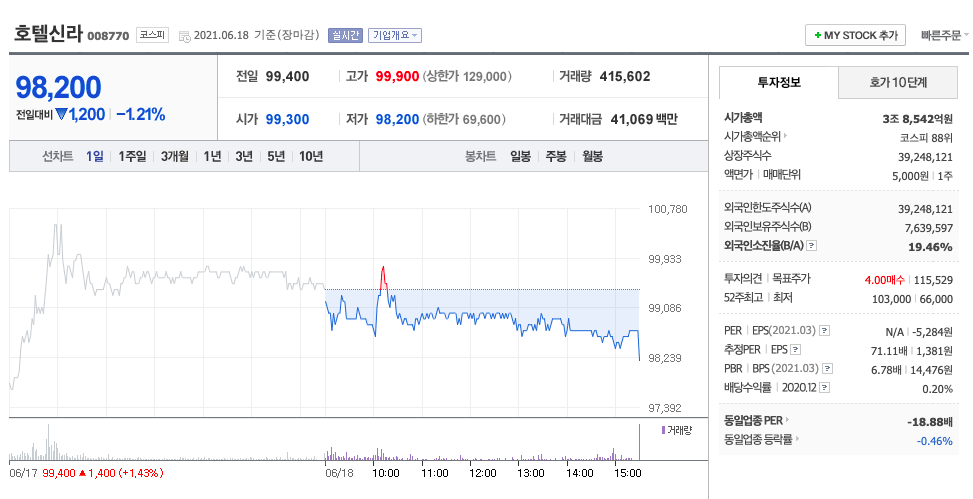This screenshot has height=499, width=973.
Task: Add stock via MY STOCK 추가 button
Action: click(x=855, y=35)
